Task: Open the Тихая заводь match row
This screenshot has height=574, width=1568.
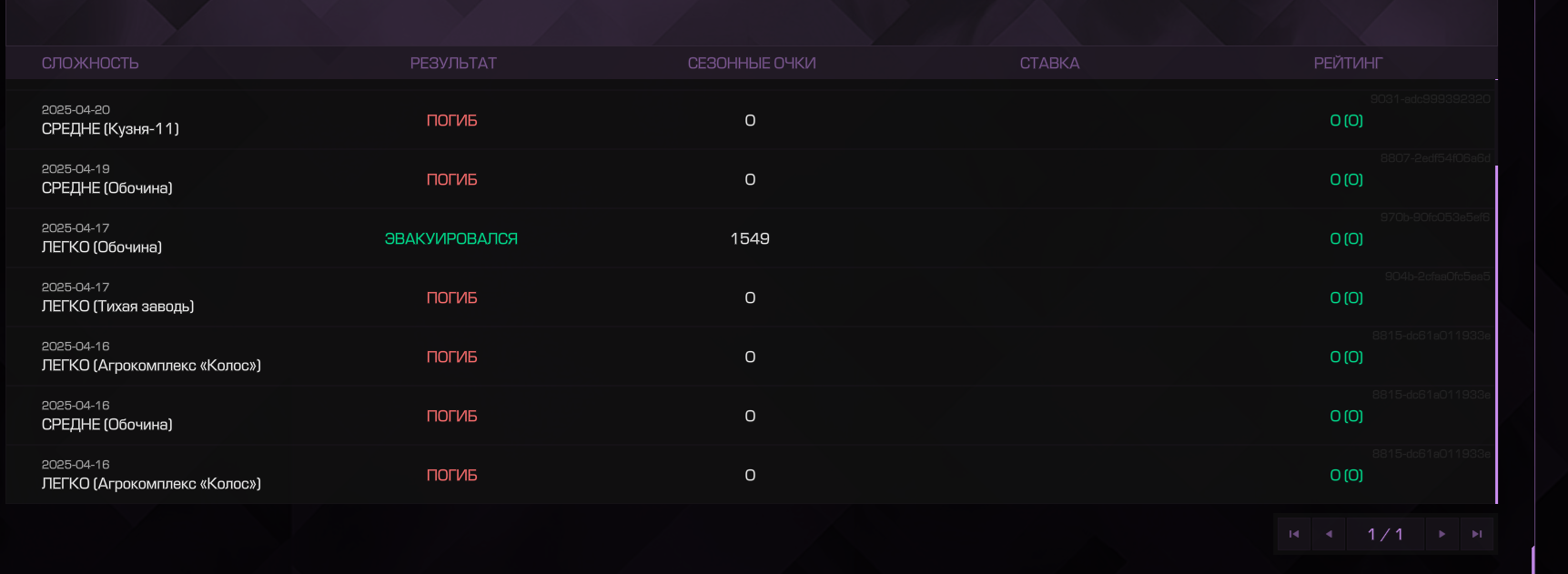Action: [751, 297]
